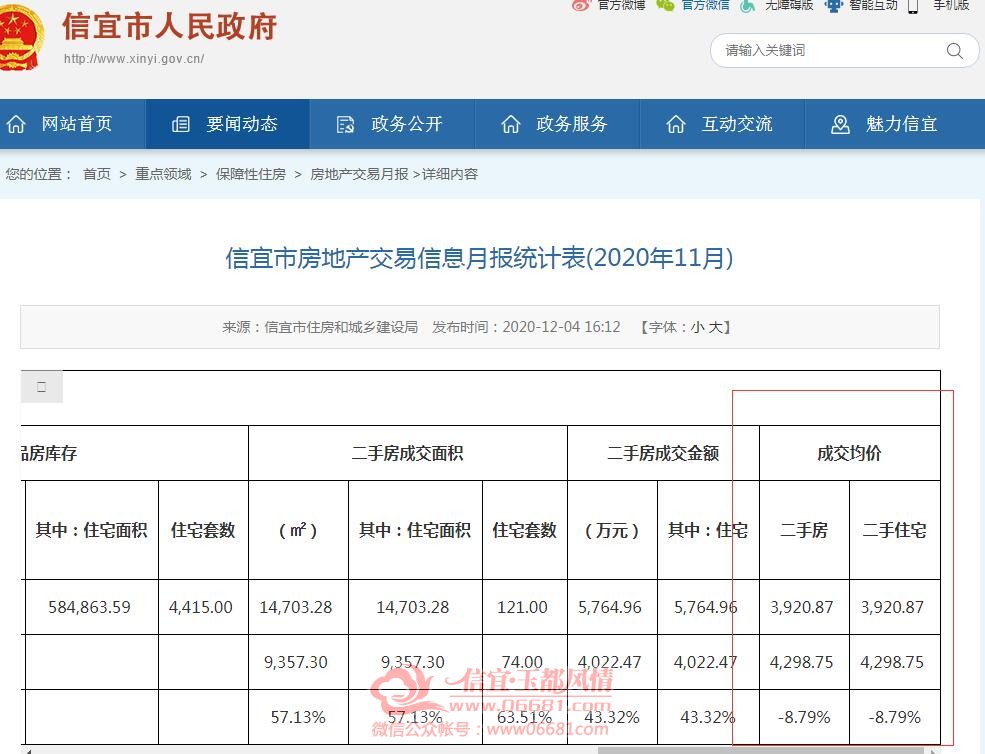Click the site title 信宜市人民政府
Image resolution: width=985 pixels, height=754 pixels.
pyautogui.click(x=170, y=26)
